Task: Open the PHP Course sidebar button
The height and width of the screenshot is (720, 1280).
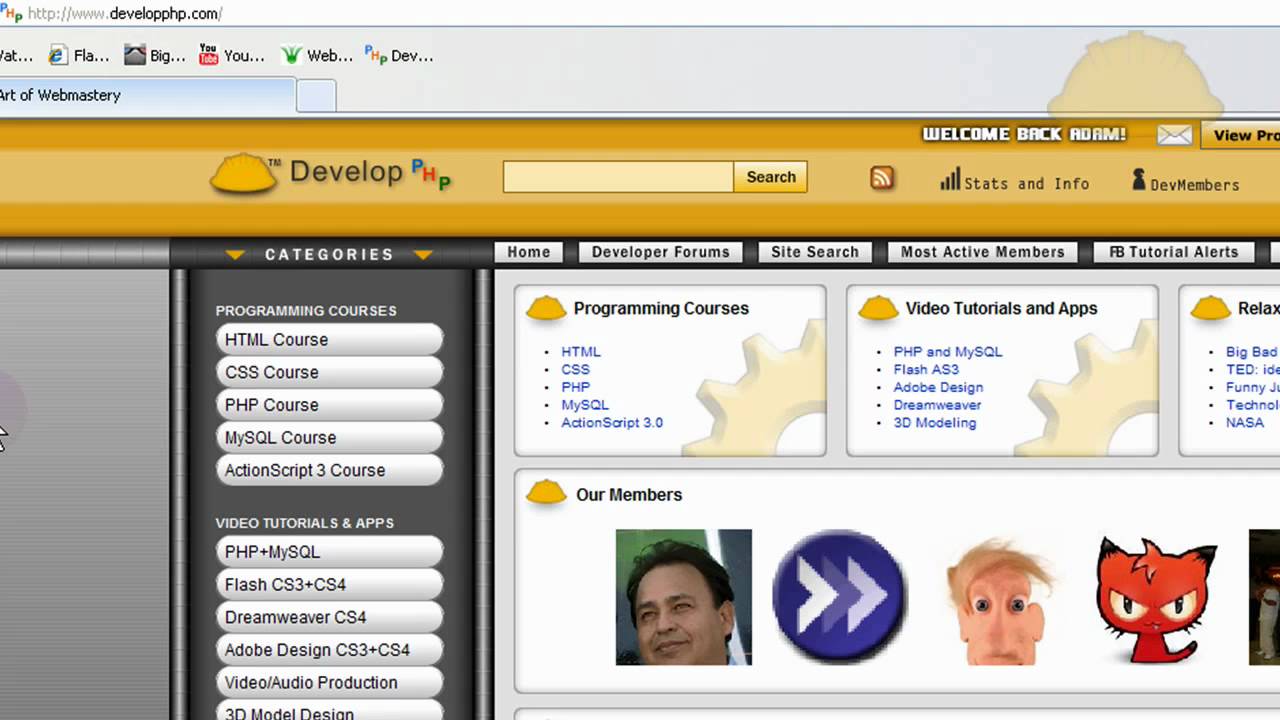Action: click(329, 405)
